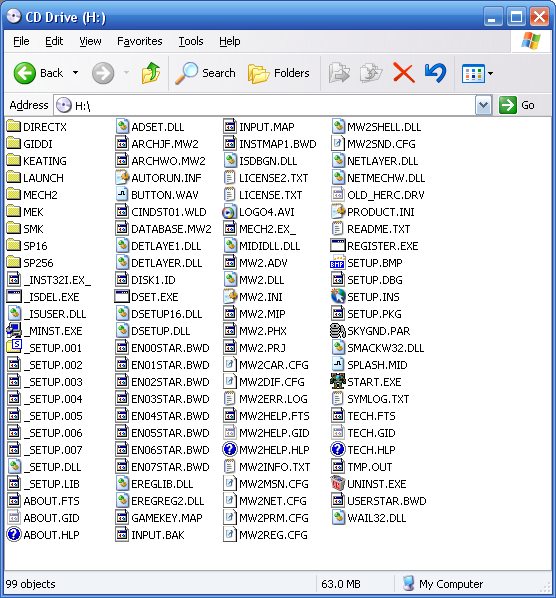Click the red Delete X icon

(403, 73)
